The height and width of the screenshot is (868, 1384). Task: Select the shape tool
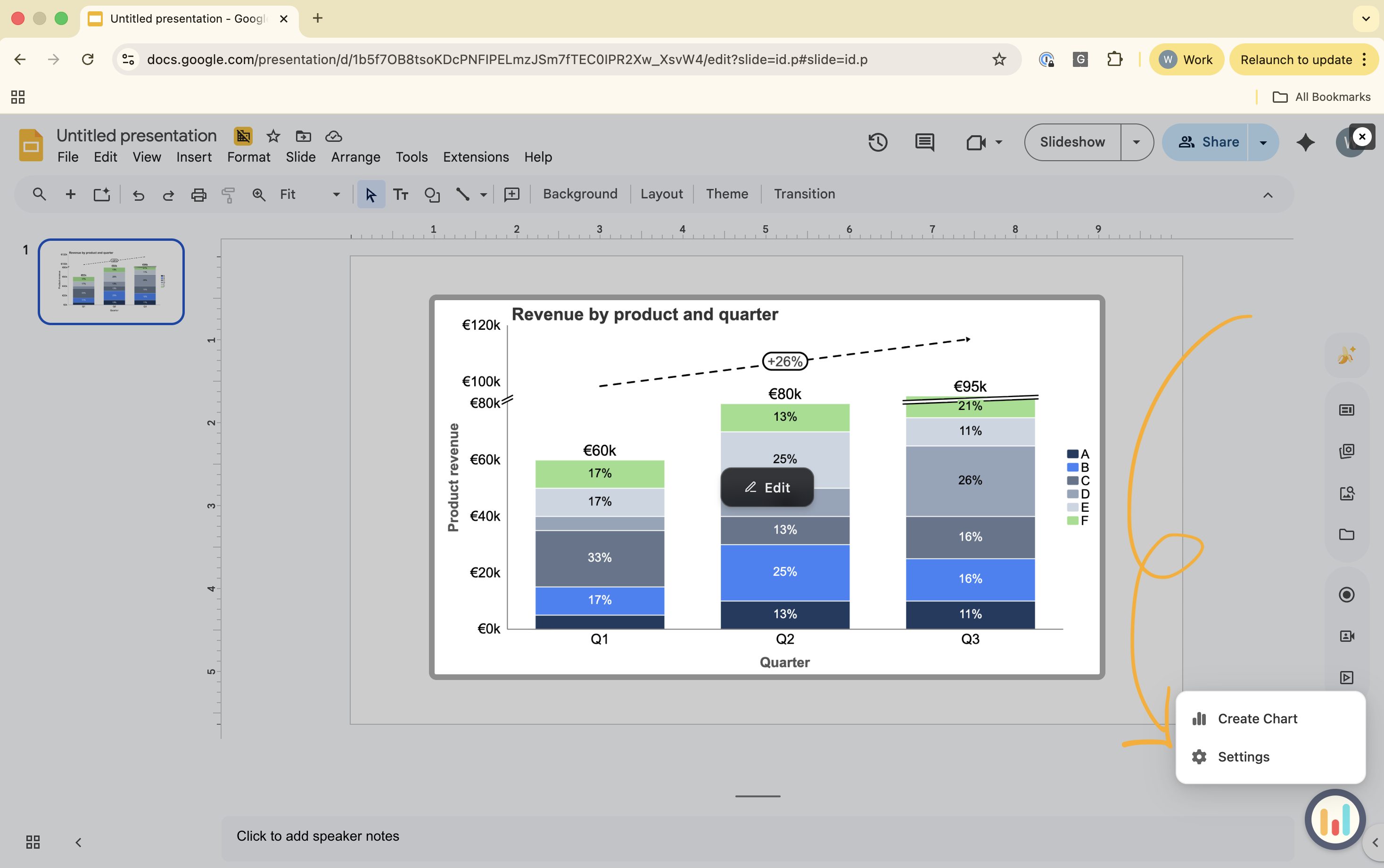point(431,195)
